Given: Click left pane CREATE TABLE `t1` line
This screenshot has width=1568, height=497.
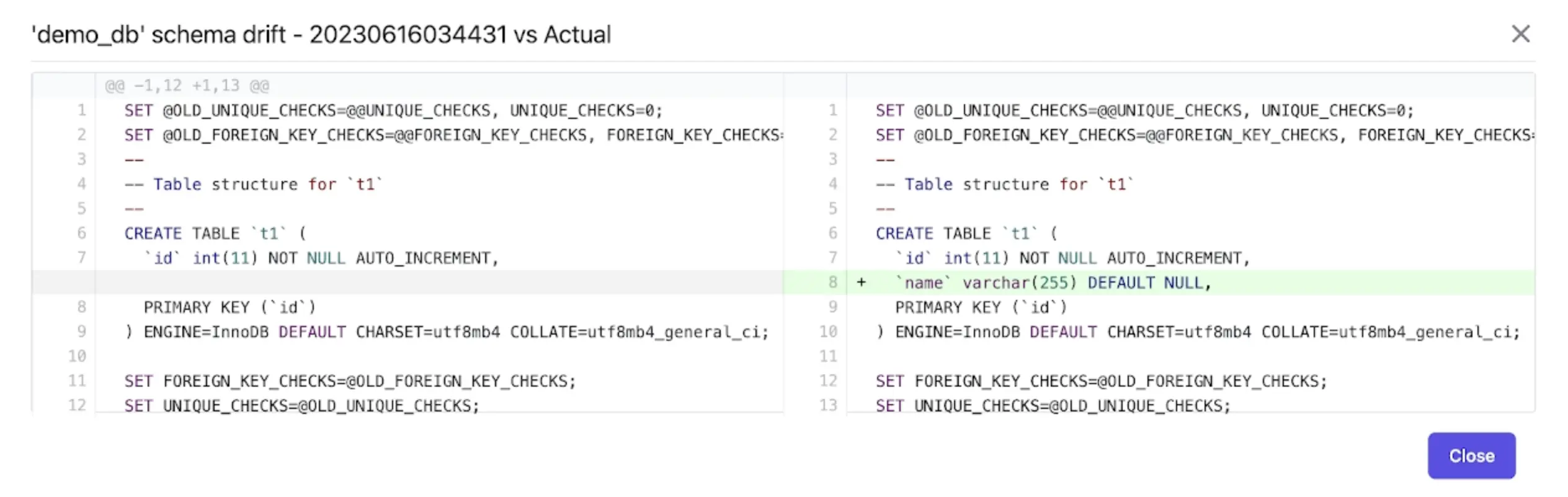Looking at the screenshot, I should point(215,234).
